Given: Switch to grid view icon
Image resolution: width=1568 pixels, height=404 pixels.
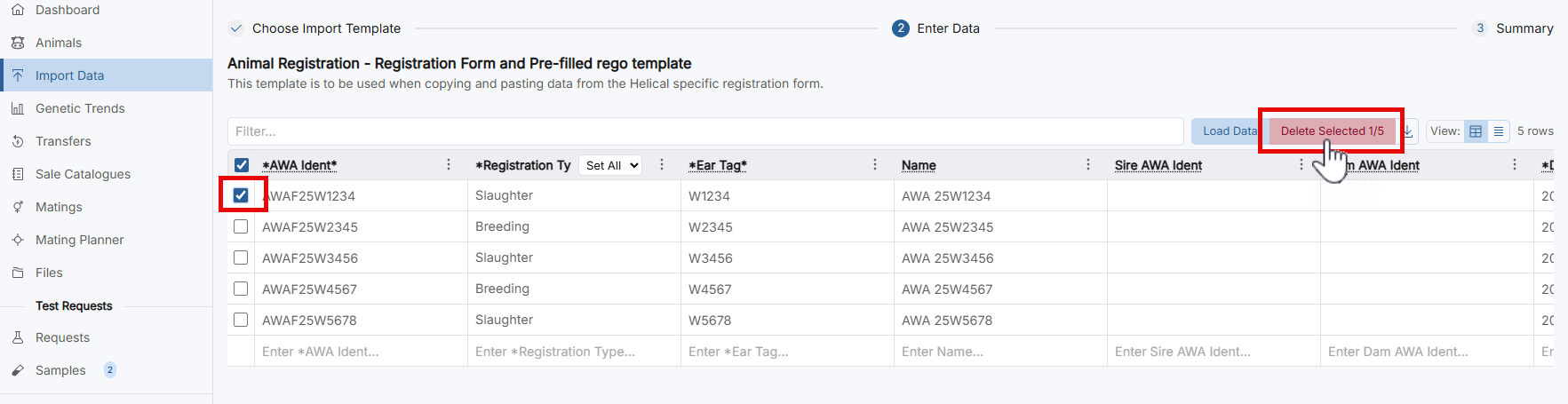Looking at the screenshot, I should coord(1476,131).
